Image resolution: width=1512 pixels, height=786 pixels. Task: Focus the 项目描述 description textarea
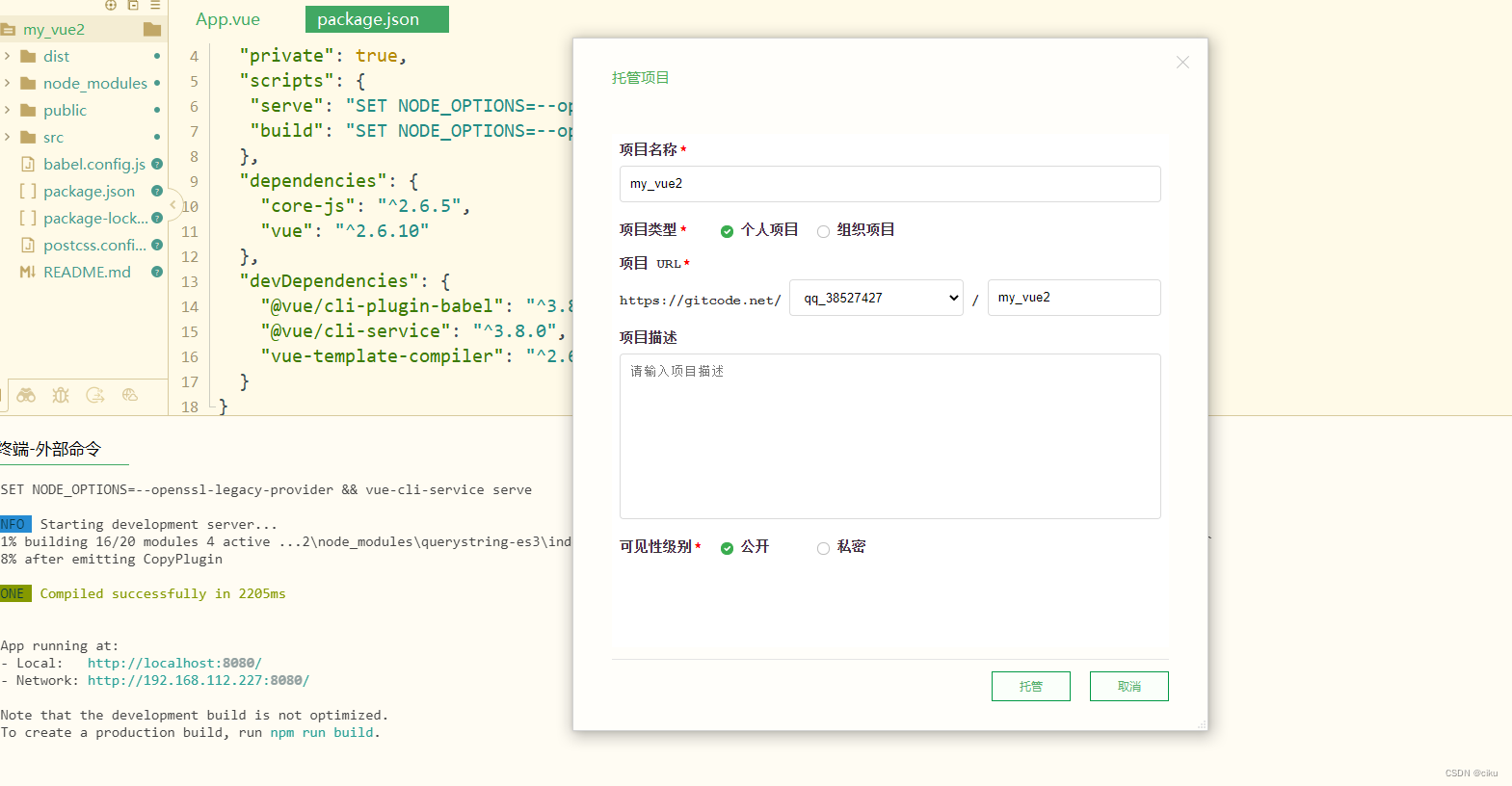889,436
